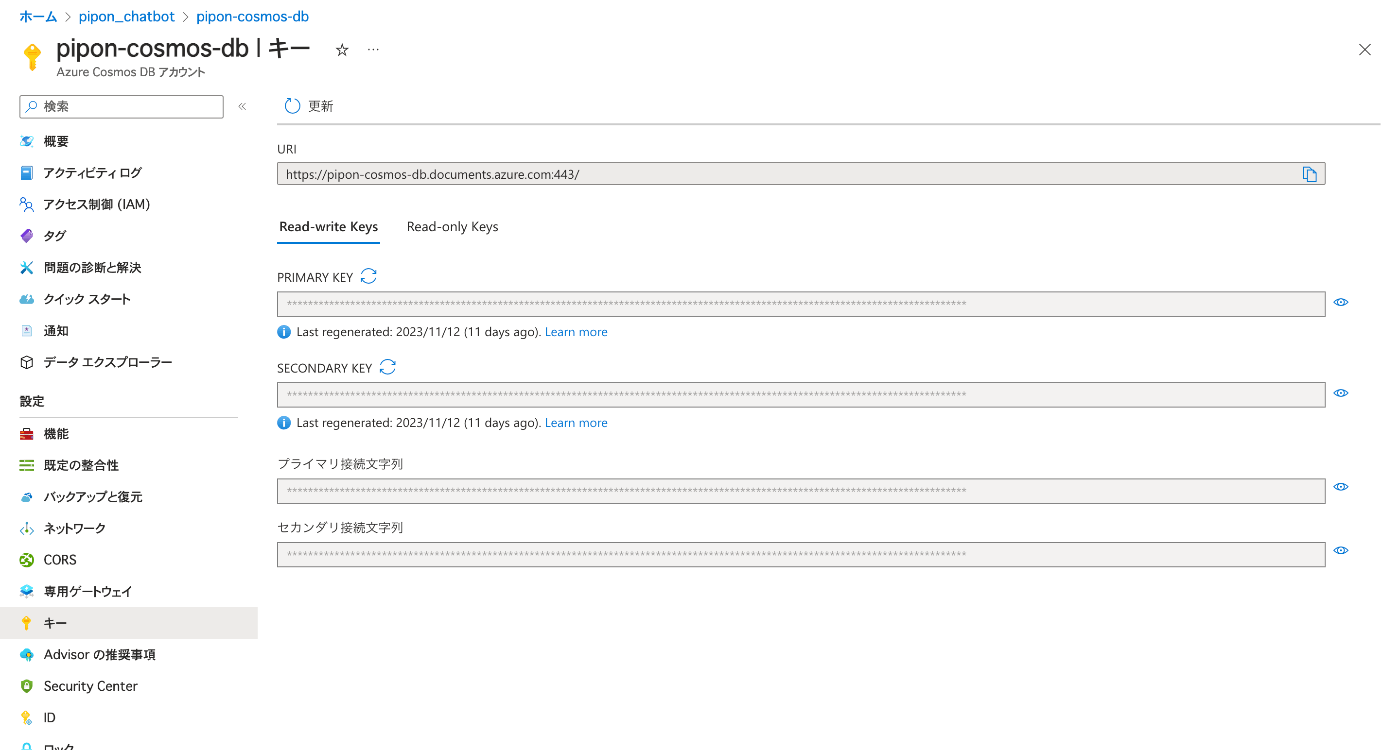Click the 専用ゲートウェイ icon
Image resolution: width=1400 pixels, height=750 pixels.
pos(27,592)
